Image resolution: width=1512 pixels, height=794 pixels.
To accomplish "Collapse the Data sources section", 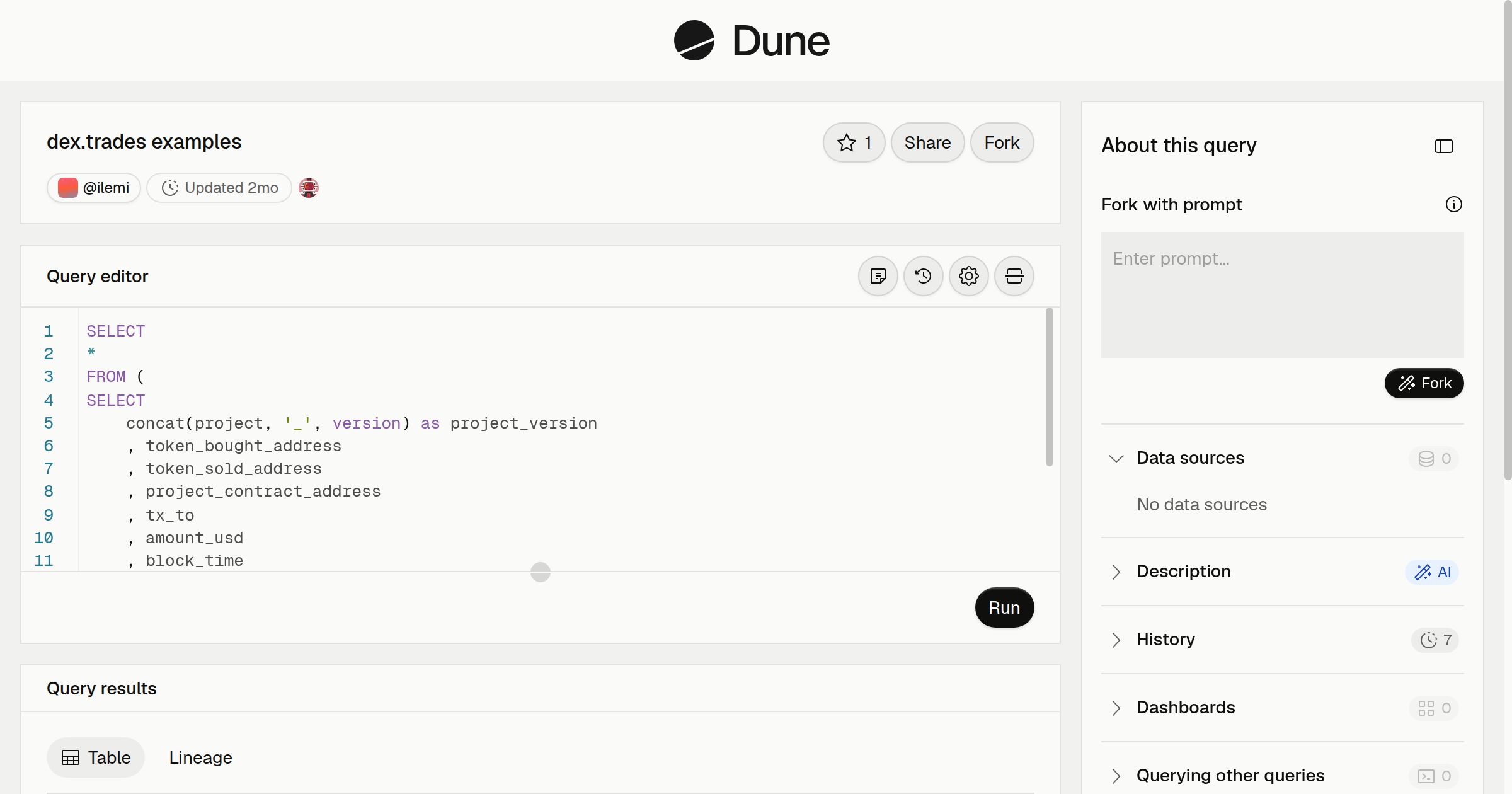I will tap(1116, 458).
